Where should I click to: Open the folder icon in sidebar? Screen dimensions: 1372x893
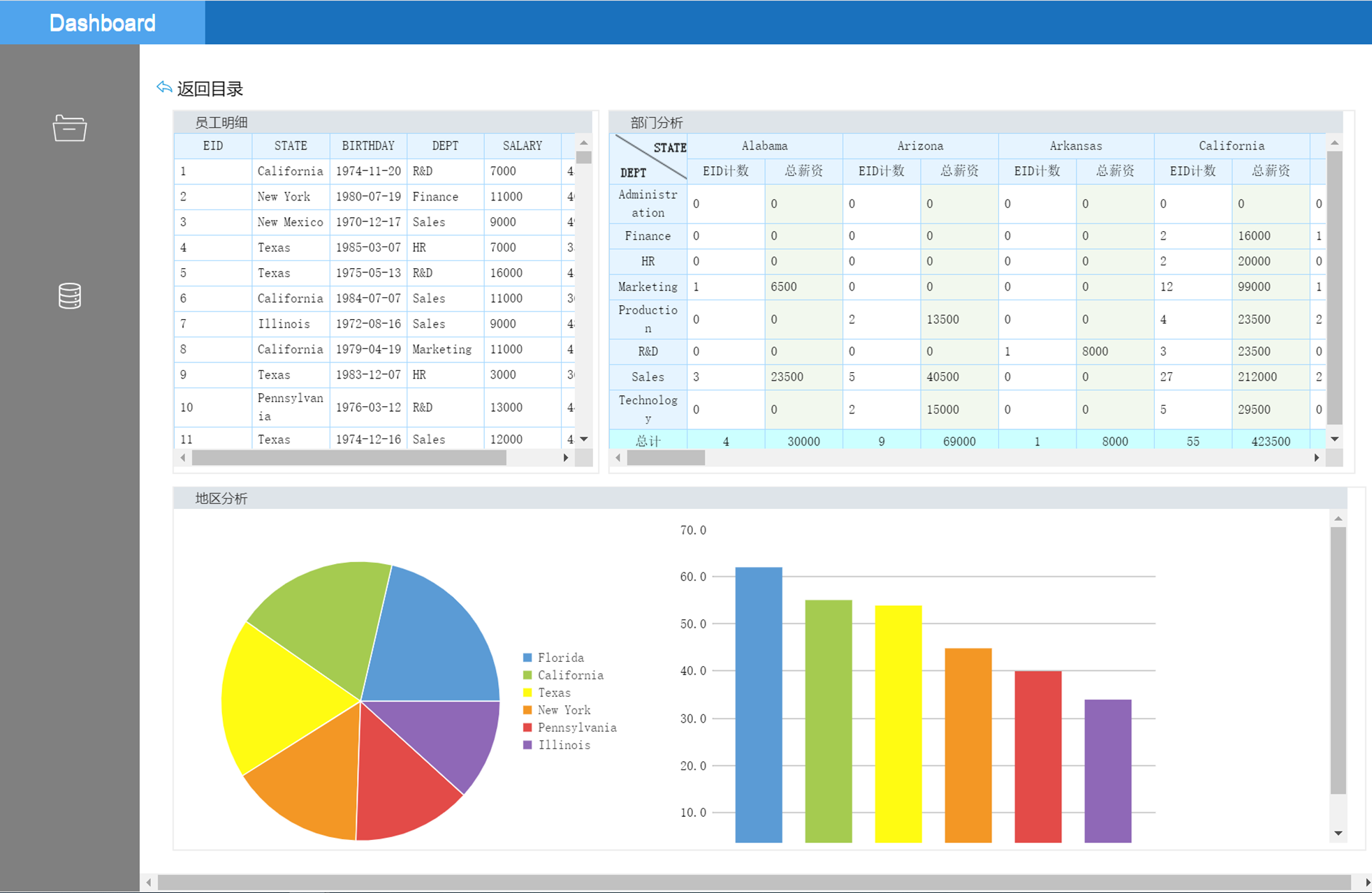pos(69,128)
